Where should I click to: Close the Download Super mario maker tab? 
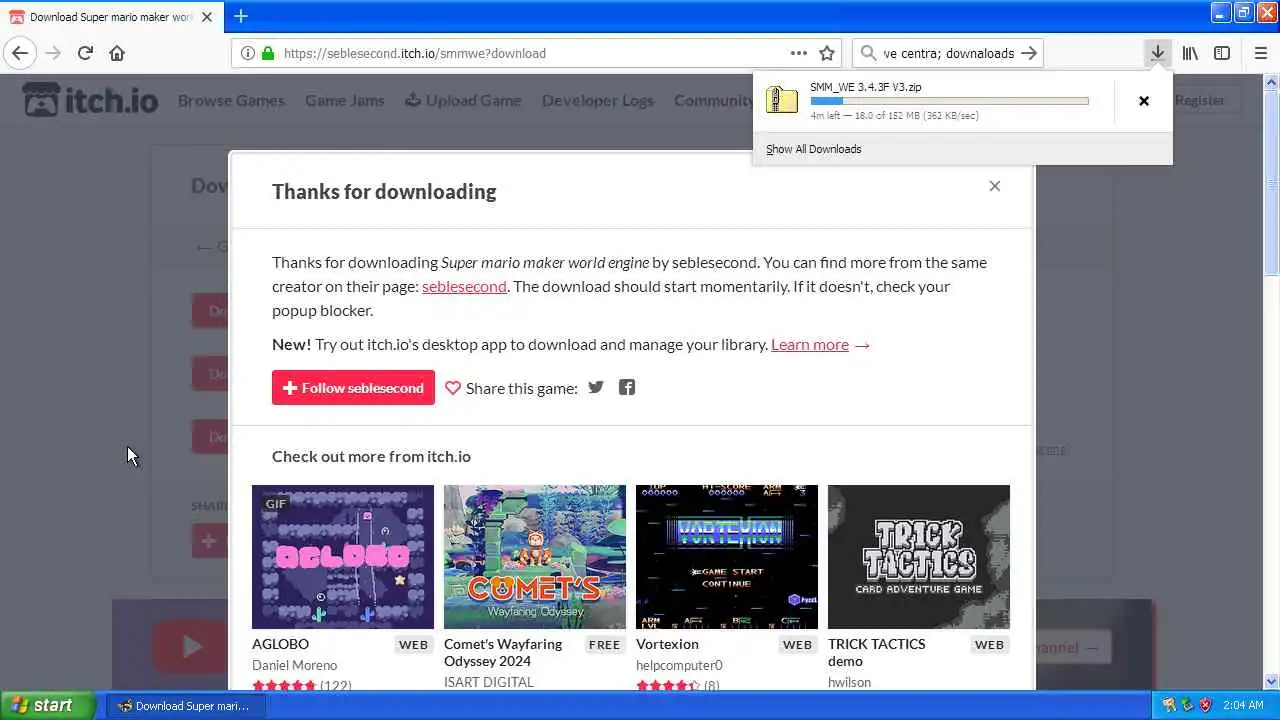point(209,17)
